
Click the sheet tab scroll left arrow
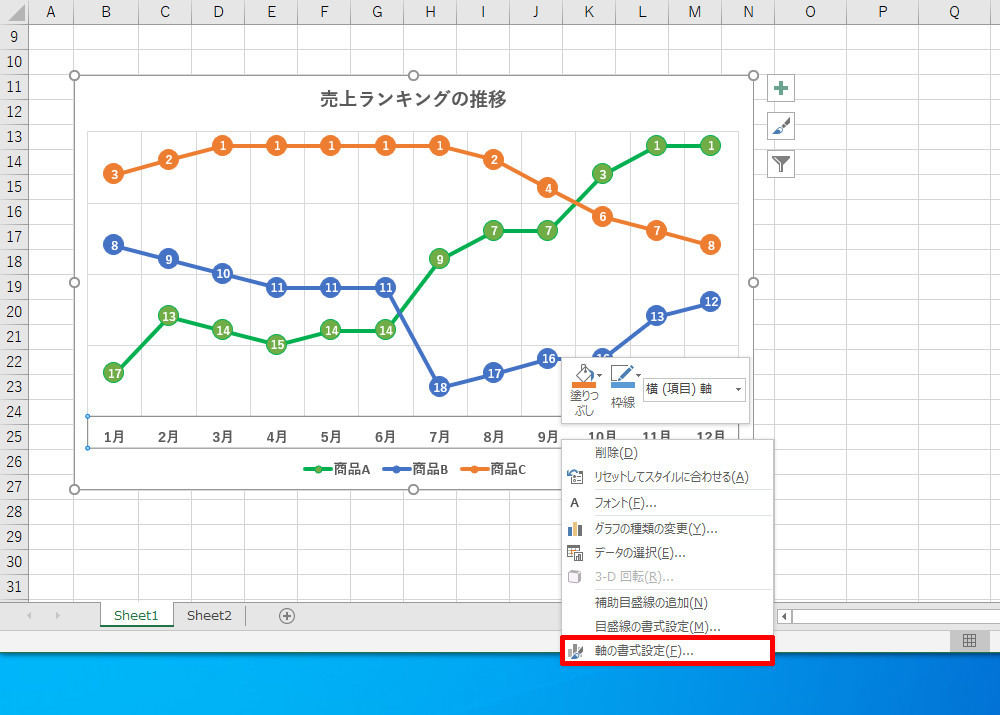click(29, 615)
